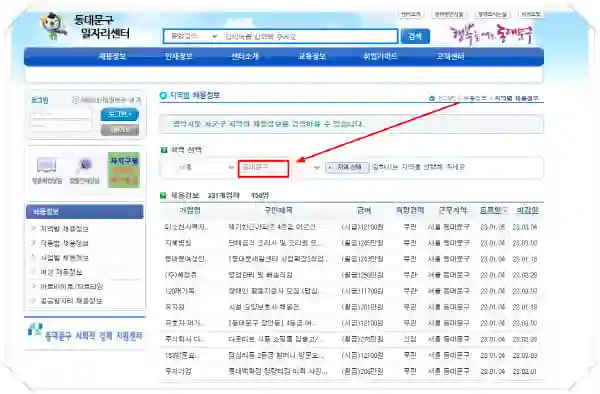The height and width of the screenshot is (394, 600).
Task: Open the 아르바이트 side menu entry
Action: (71, 287)
